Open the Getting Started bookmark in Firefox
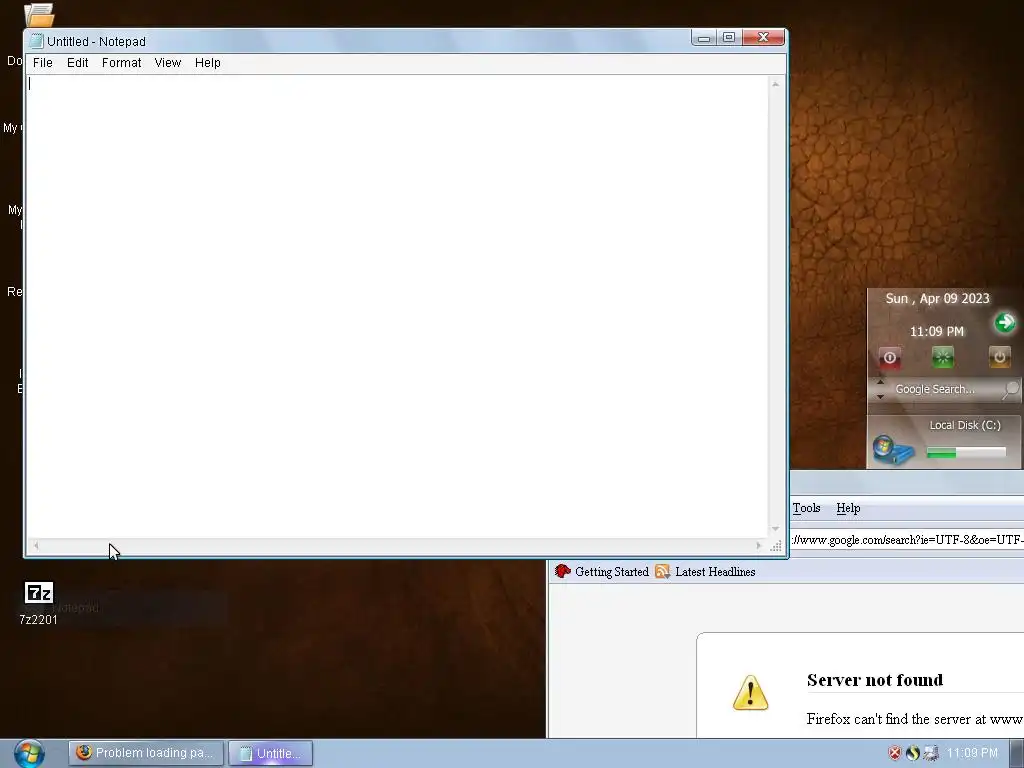Viewport: 1024px width, 768px height. 601,571
